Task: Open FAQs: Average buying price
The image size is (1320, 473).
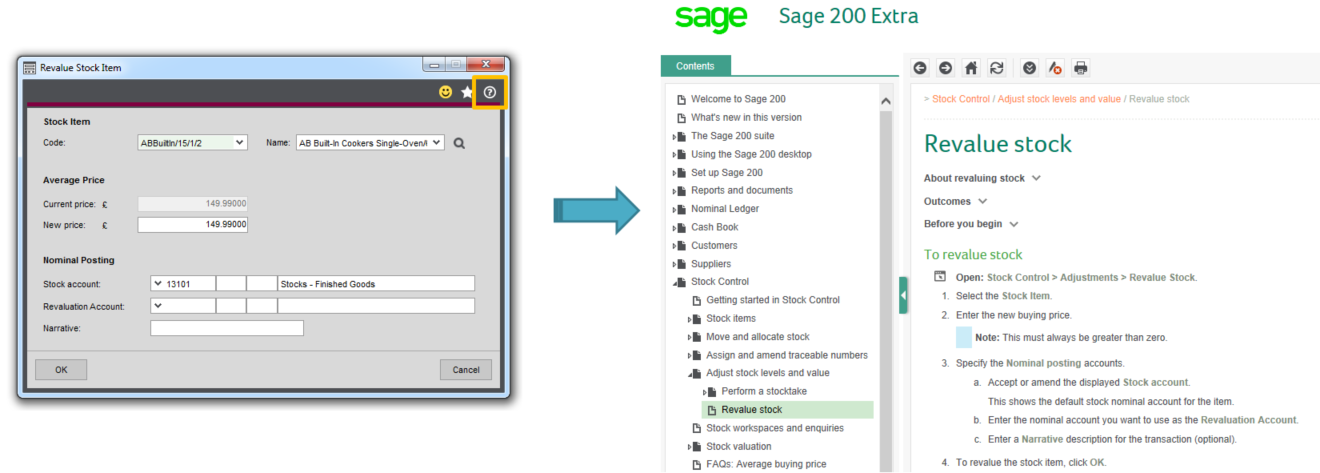Action: (x=766, y=464)
